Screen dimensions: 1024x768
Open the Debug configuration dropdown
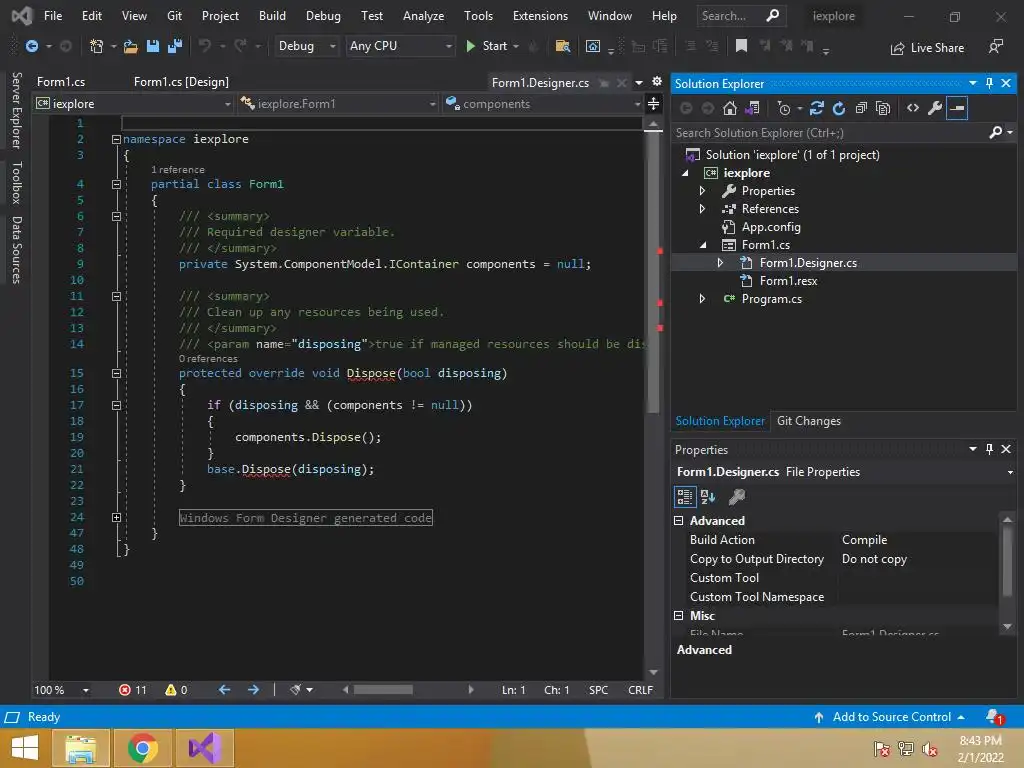(306, 46)
